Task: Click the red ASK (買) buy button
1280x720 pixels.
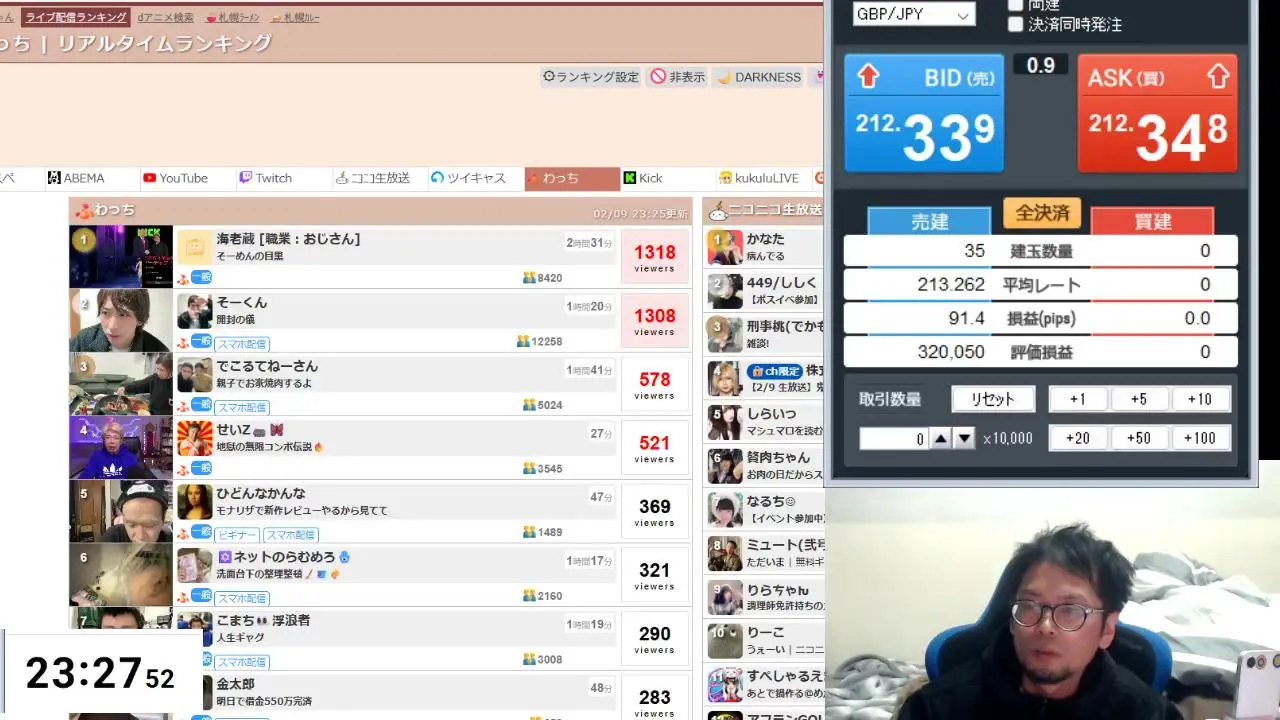Action: (1157, 113)
